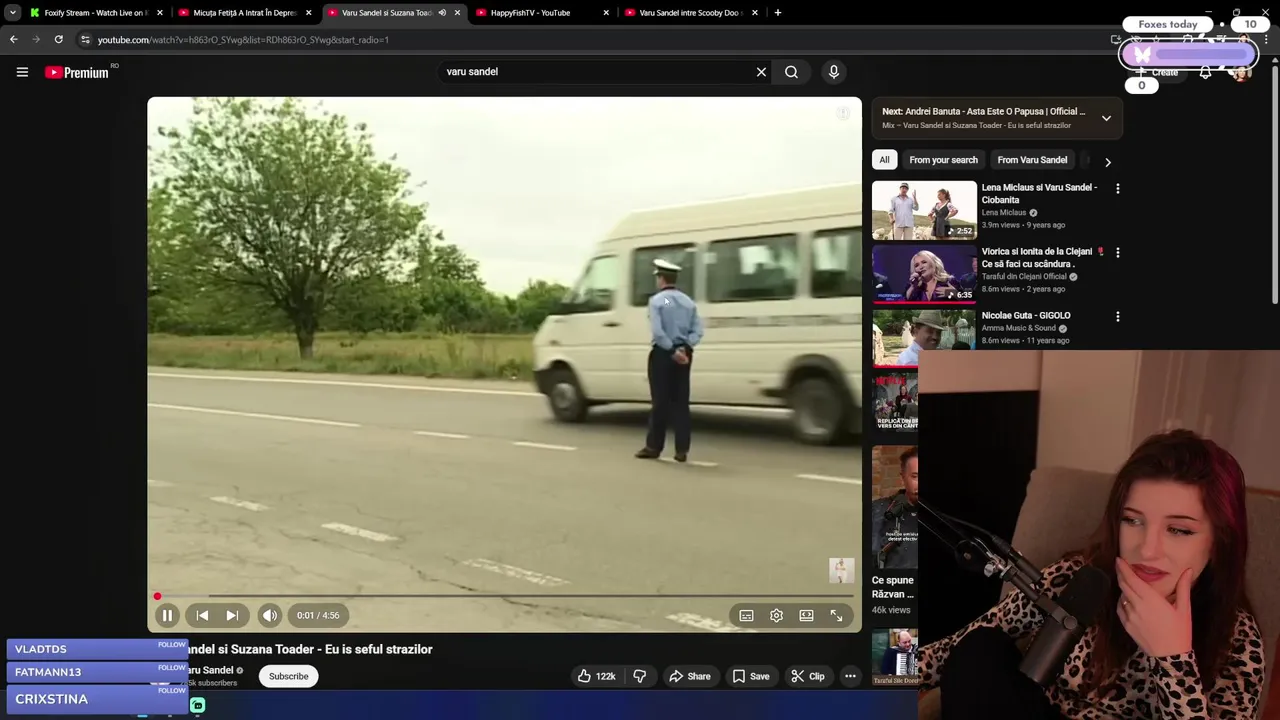Close the HappyFishTV tab
This screenshot has height=720, width=1280.
coord(606,13)
